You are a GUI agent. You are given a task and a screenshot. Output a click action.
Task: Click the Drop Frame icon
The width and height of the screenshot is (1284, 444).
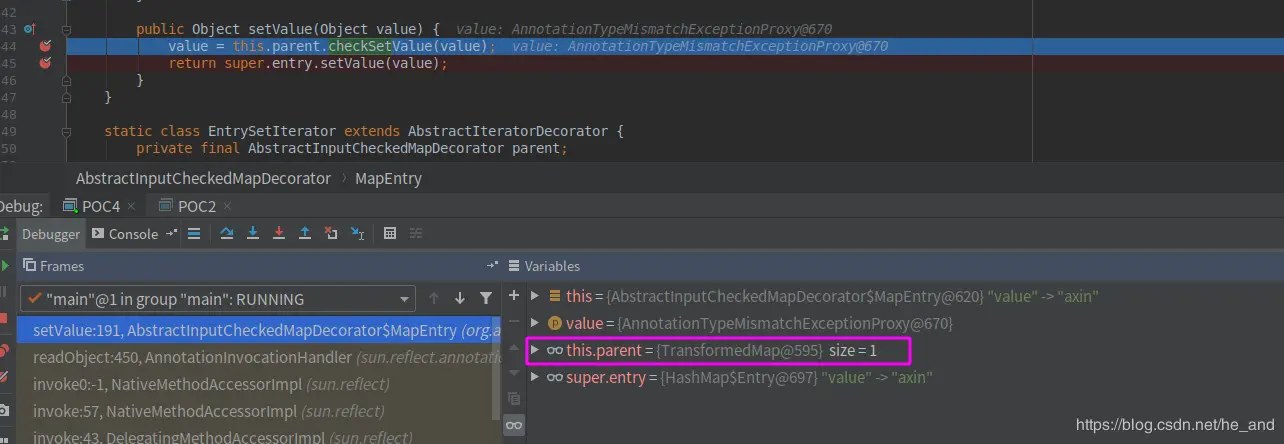point(332,233)
